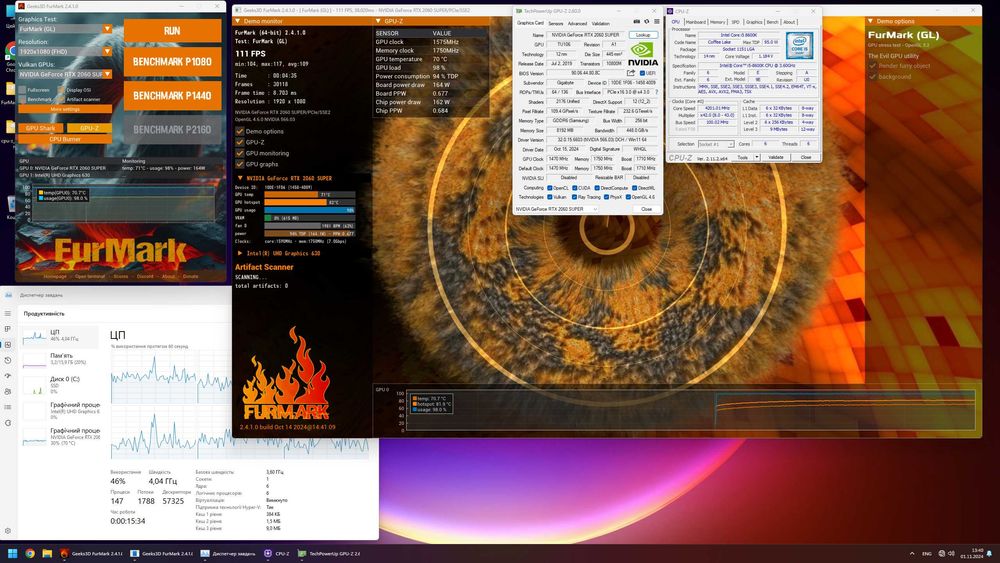
Task: Open Memory tab in CPU-Z
Action: coord(717,22)
